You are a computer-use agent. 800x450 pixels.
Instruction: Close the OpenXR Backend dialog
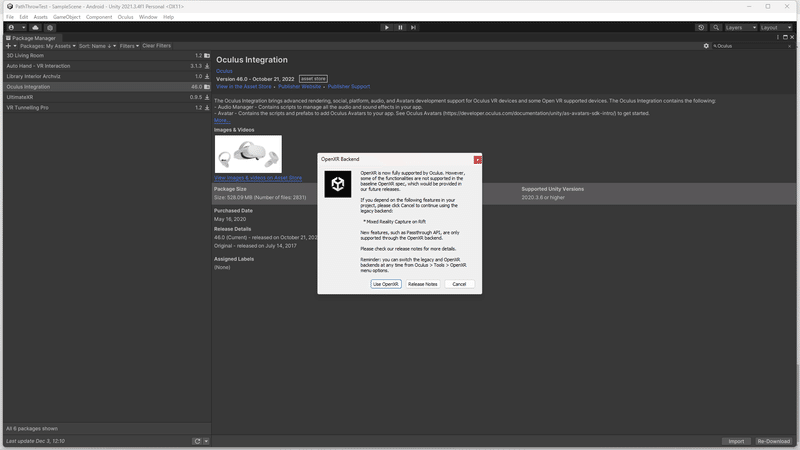click(x=478, y=160)
